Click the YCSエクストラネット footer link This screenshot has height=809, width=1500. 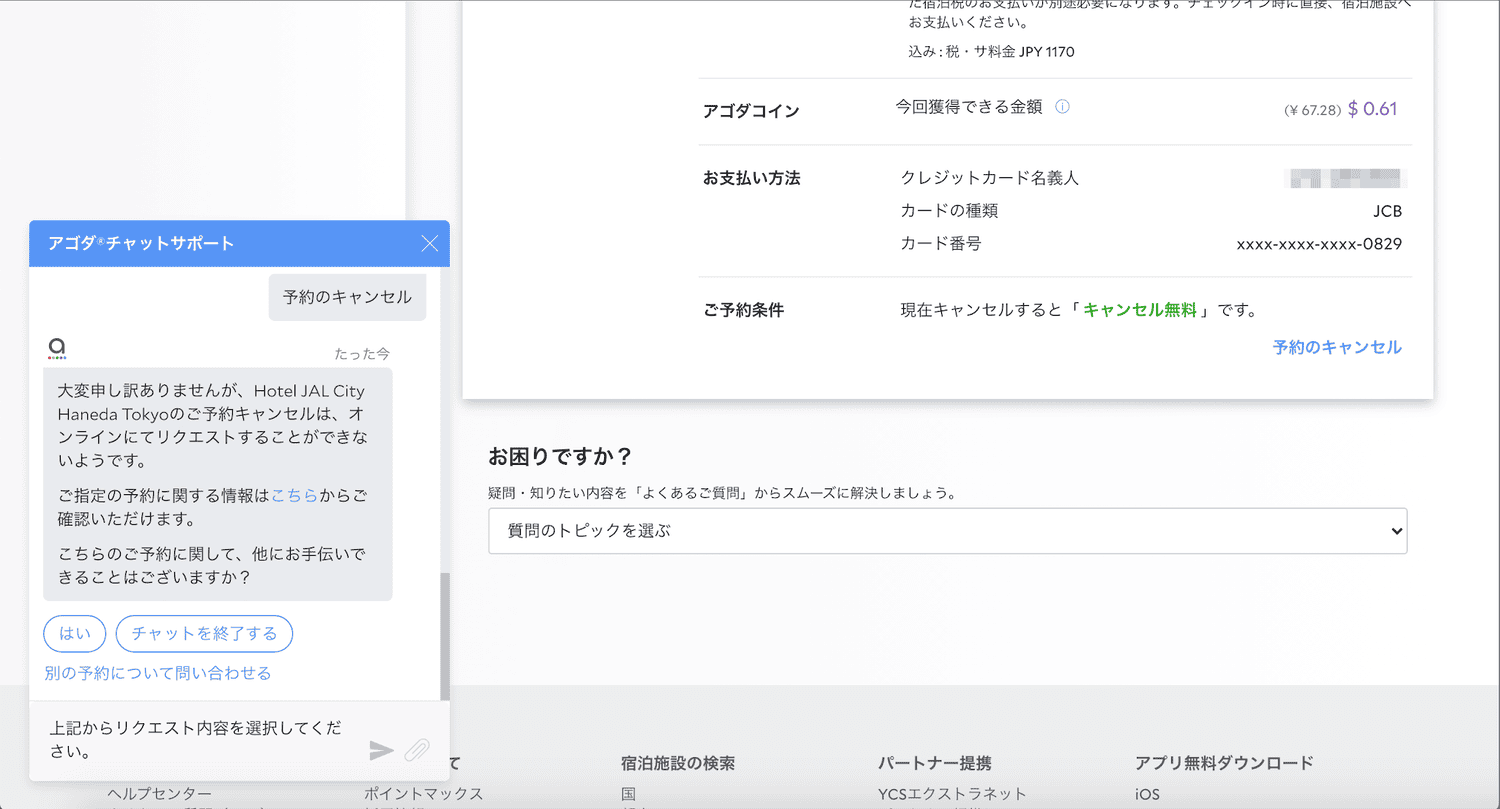[x=952, y=794]
